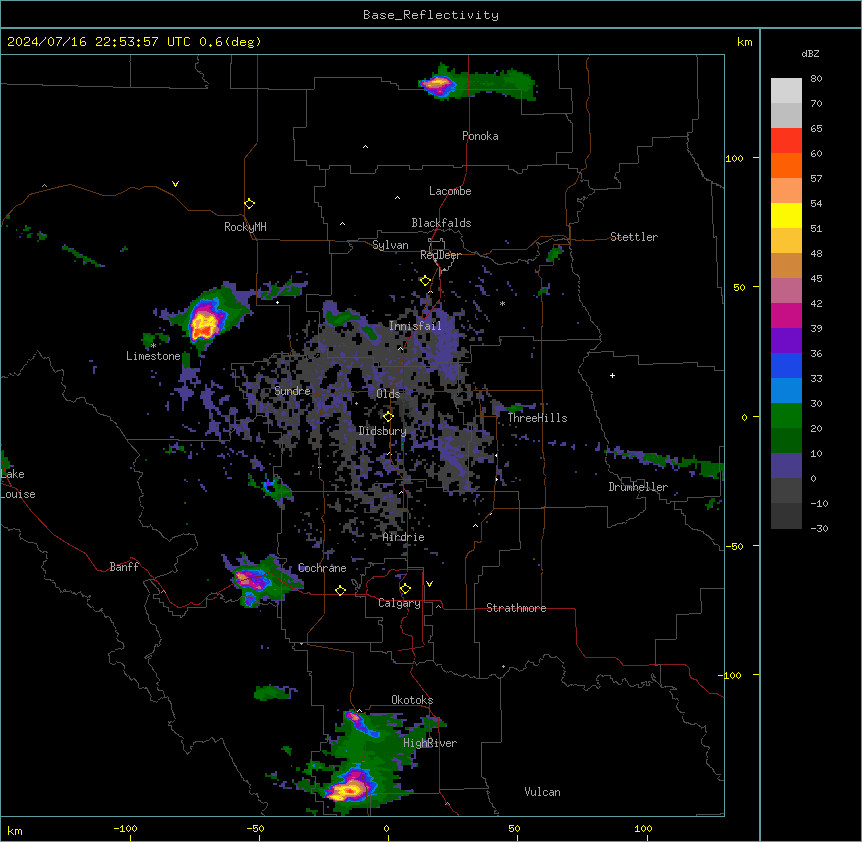Click the storm cell core southwest of HighRiver

point(349,787)
